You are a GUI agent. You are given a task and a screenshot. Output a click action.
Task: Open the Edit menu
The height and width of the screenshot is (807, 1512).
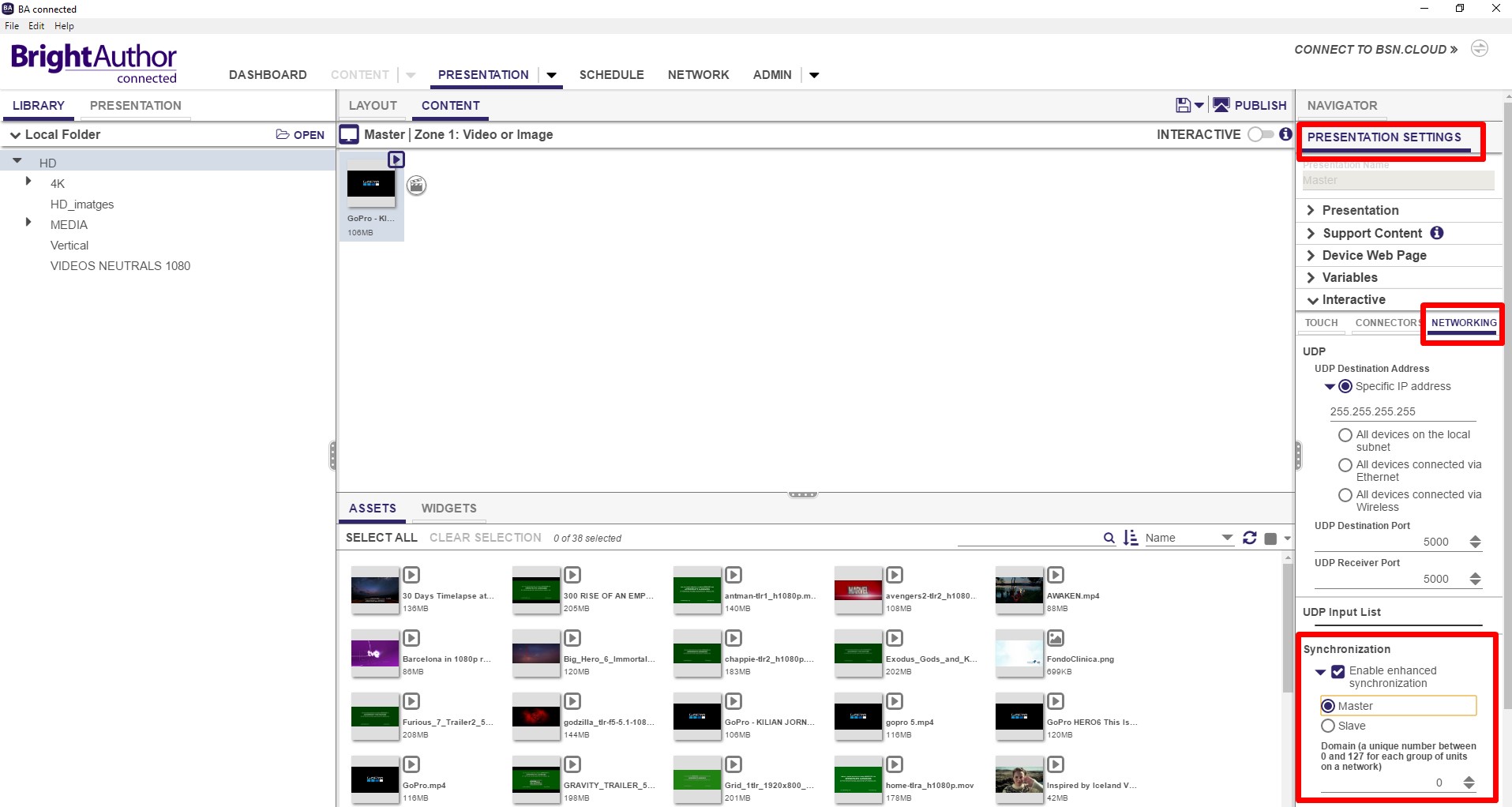coord(36,26)
